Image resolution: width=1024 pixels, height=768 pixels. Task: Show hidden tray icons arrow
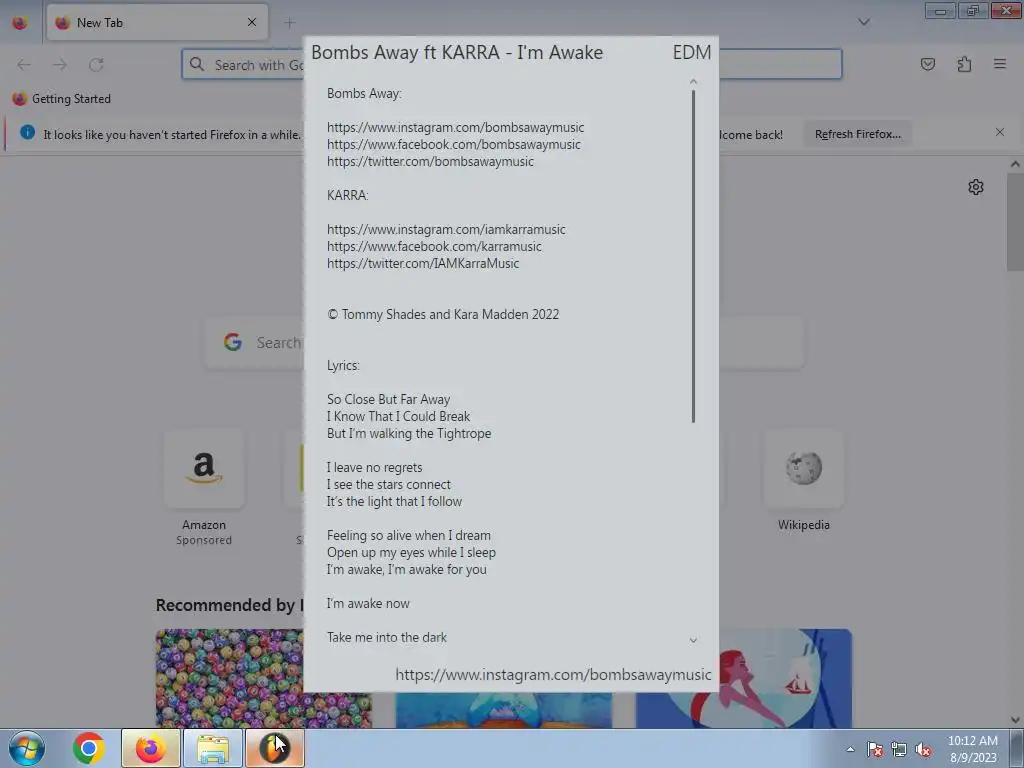coord(850,749)
